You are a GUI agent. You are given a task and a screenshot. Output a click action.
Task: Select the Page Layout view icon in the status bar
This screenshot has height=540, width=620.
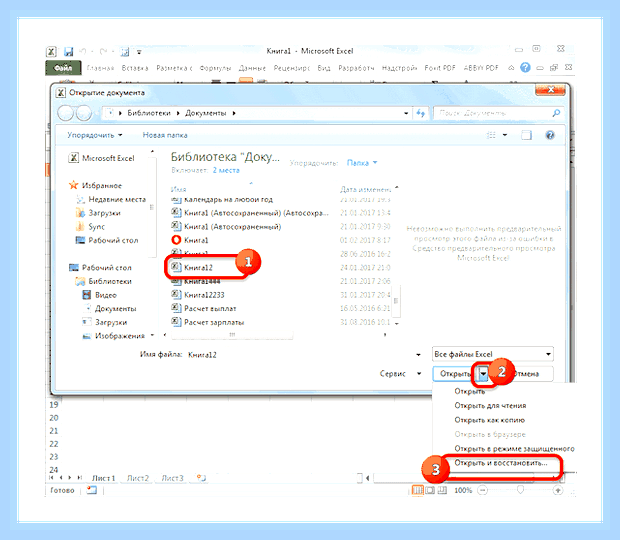coord(430,490)
